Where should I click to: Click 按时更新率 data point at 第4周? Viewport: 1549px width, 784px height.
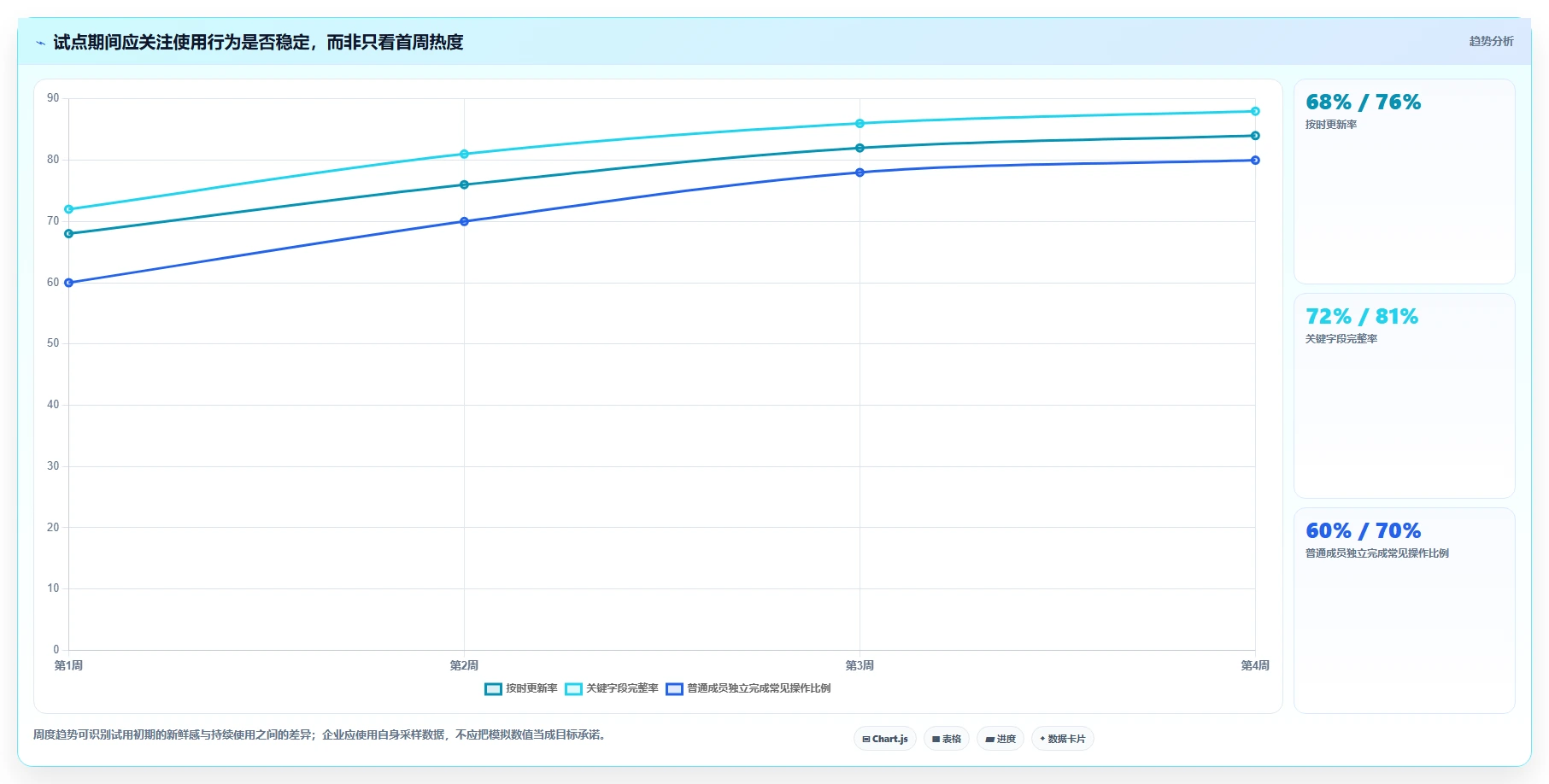coord(1255,136)
